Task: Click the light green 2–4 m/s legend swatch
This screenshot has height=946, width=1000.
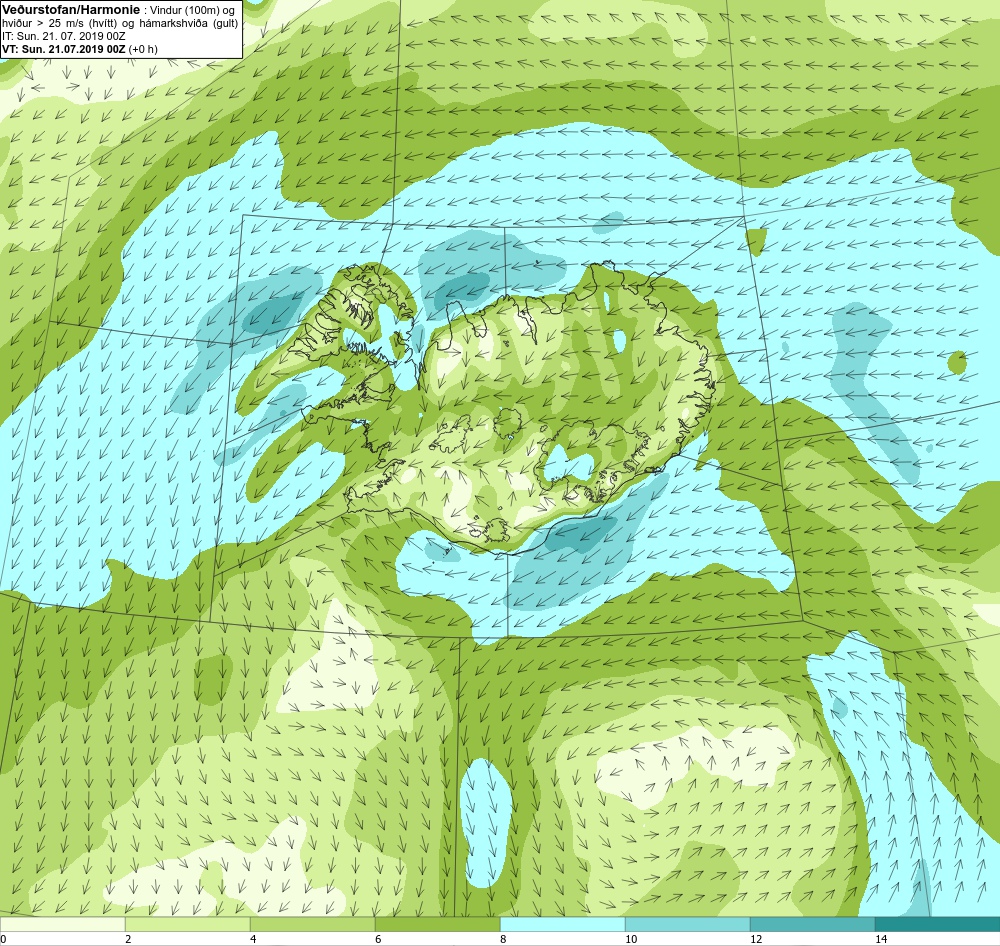Action: pyautogui.click(x=188, y=924)
